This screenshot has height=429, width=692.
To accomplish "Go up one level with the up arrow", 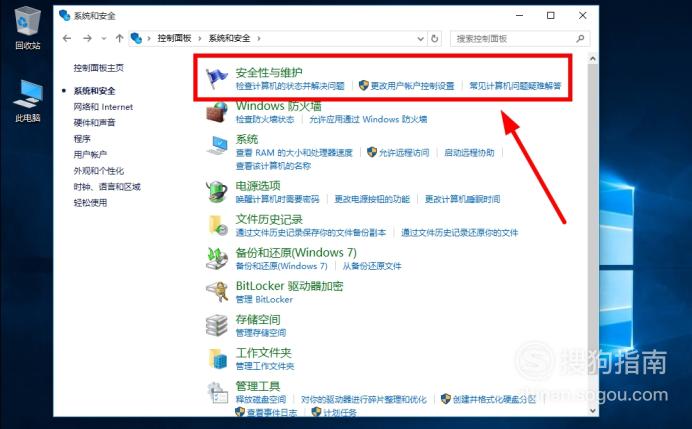I will [x=119, y=38].
